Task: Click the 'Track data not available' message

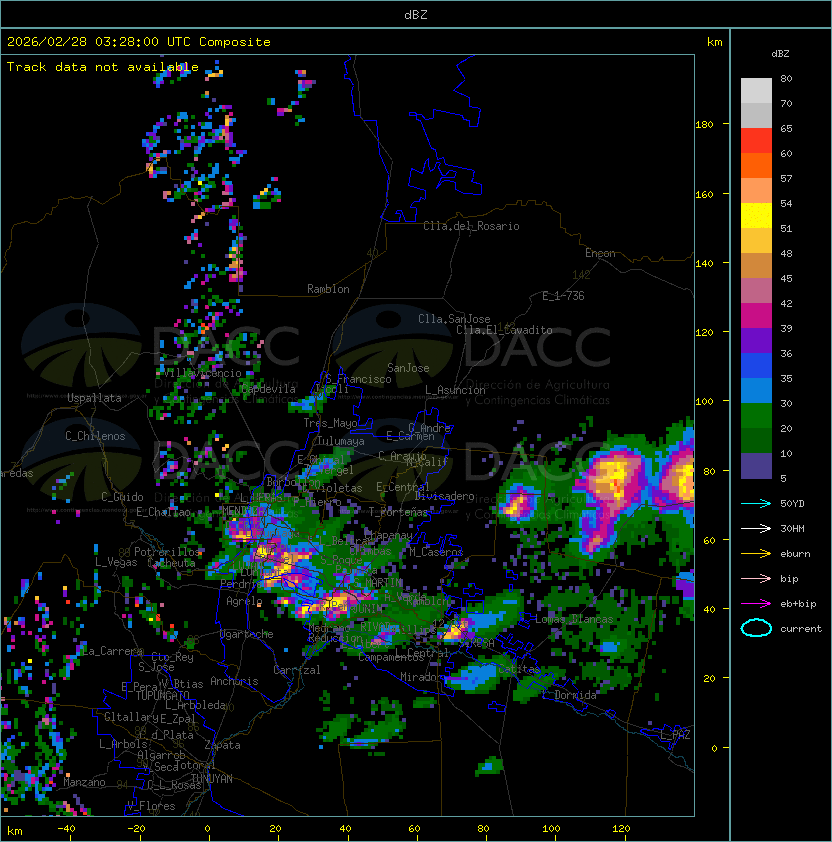Action: (x=103, y=67)
